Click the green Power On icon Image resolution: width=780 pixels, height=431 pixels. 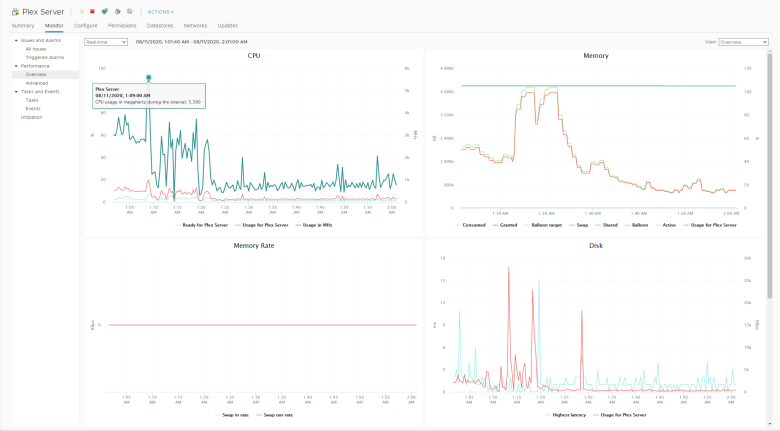(81, 12)
